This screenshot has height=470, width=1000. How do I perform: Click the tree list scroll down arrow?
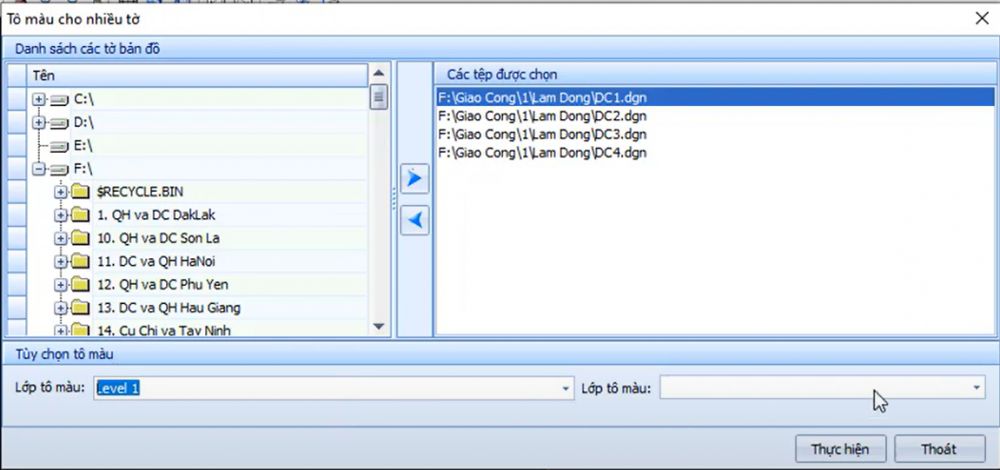(x=379, y=326)
